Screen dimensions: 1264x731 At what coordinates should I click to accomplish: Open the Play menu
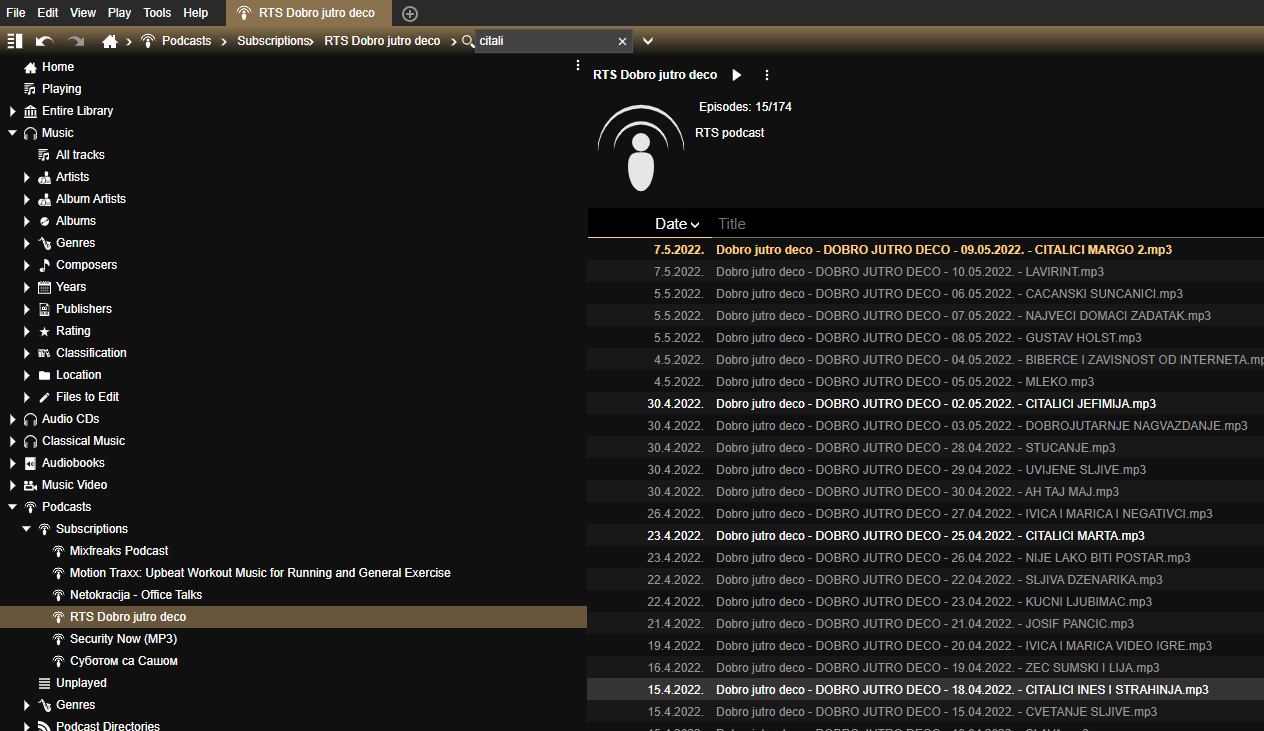point(119,13)
